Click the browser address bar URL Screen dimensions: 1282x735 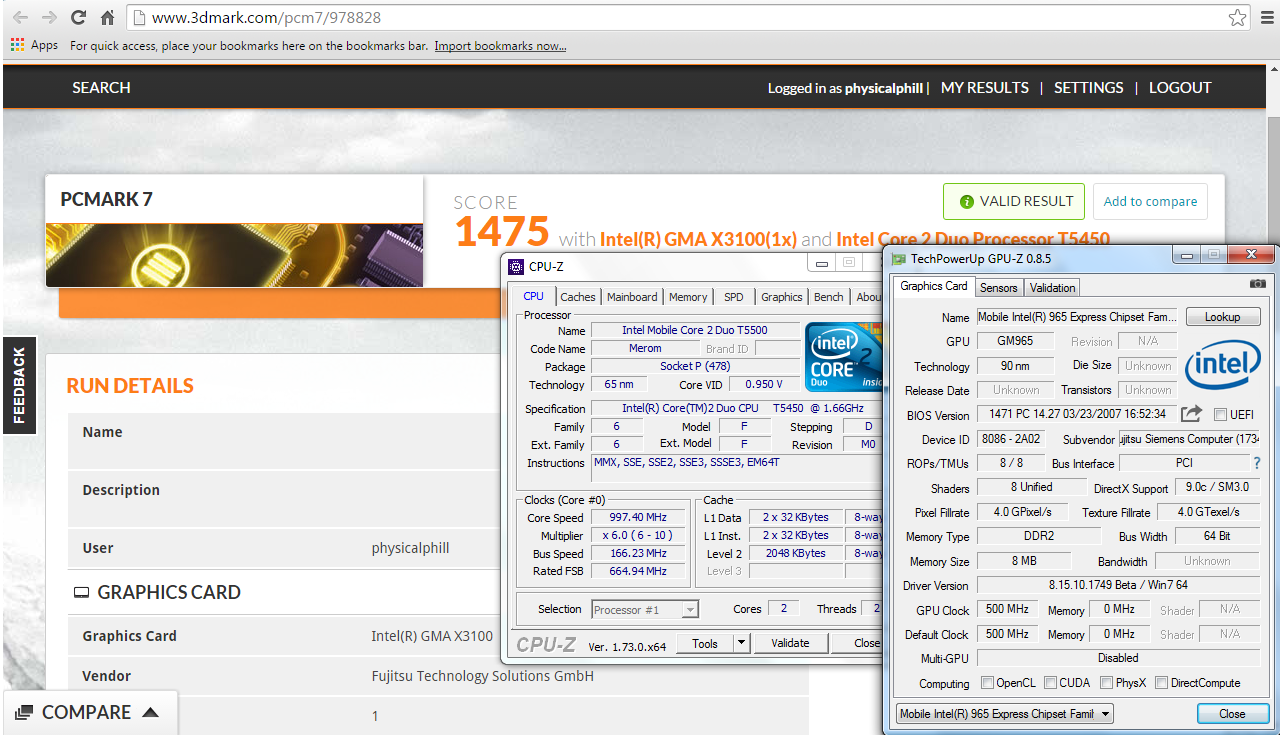[266, 18]
